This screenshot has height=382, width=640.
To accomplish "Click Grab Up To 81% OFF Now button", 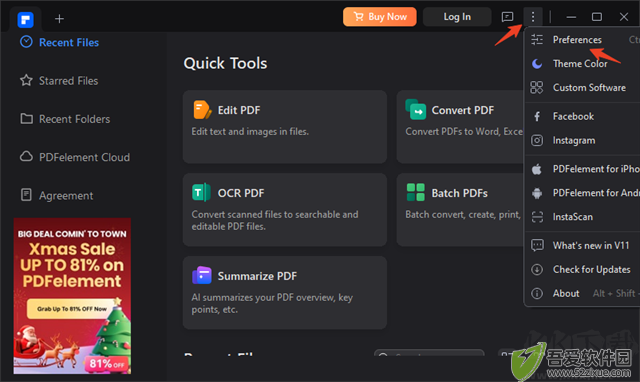I will tap(72, 309).
